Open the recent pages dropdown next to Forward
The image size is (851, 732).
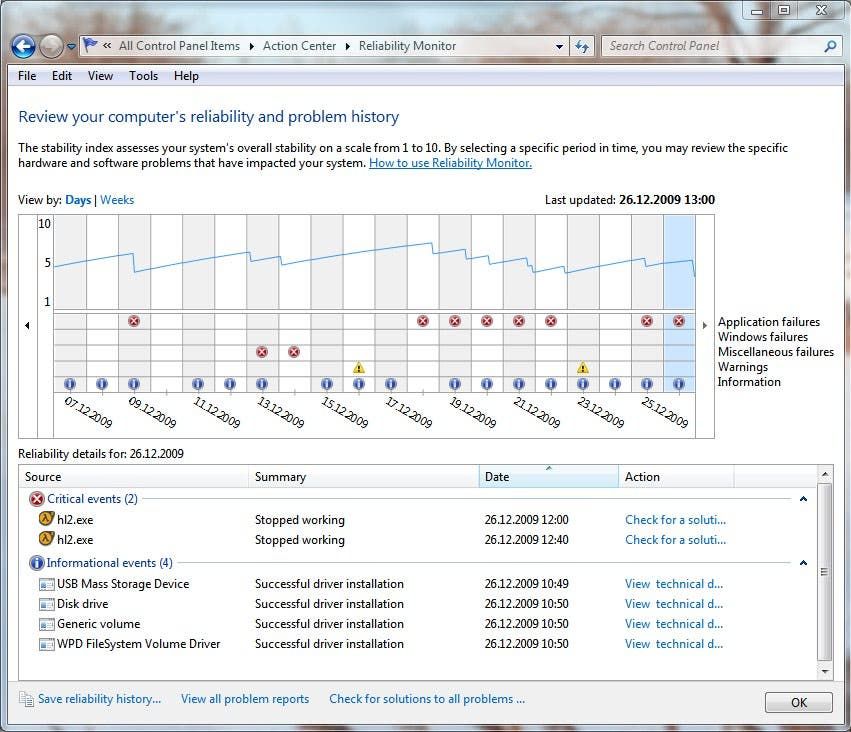tap(71, 47)
